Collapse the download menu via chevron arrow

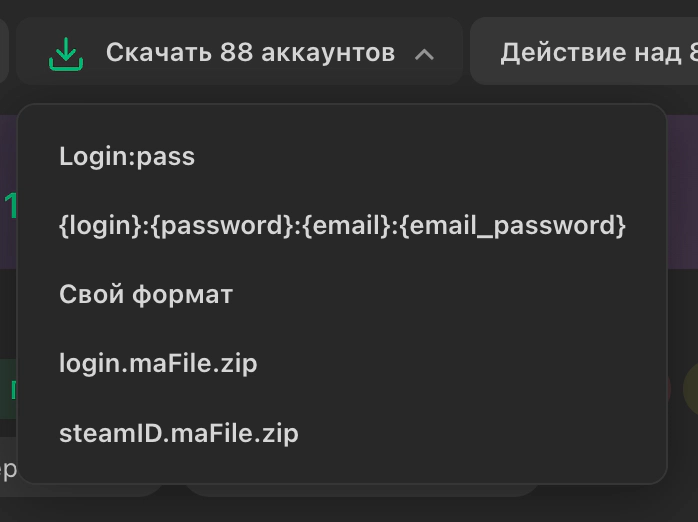click(x=424, y=54)
